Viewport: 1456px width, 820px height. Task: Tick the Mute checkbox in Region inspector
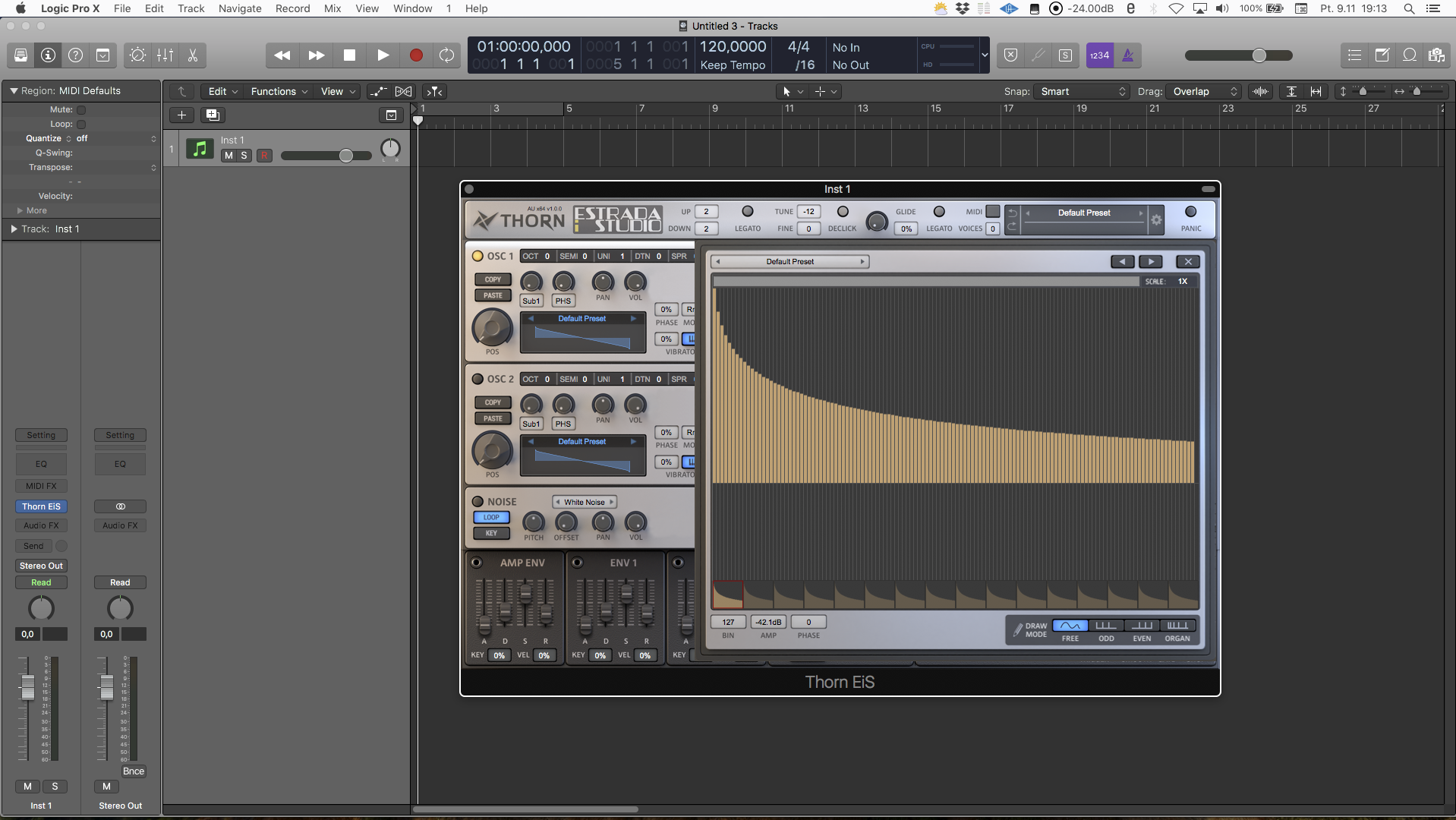point(81,110)
